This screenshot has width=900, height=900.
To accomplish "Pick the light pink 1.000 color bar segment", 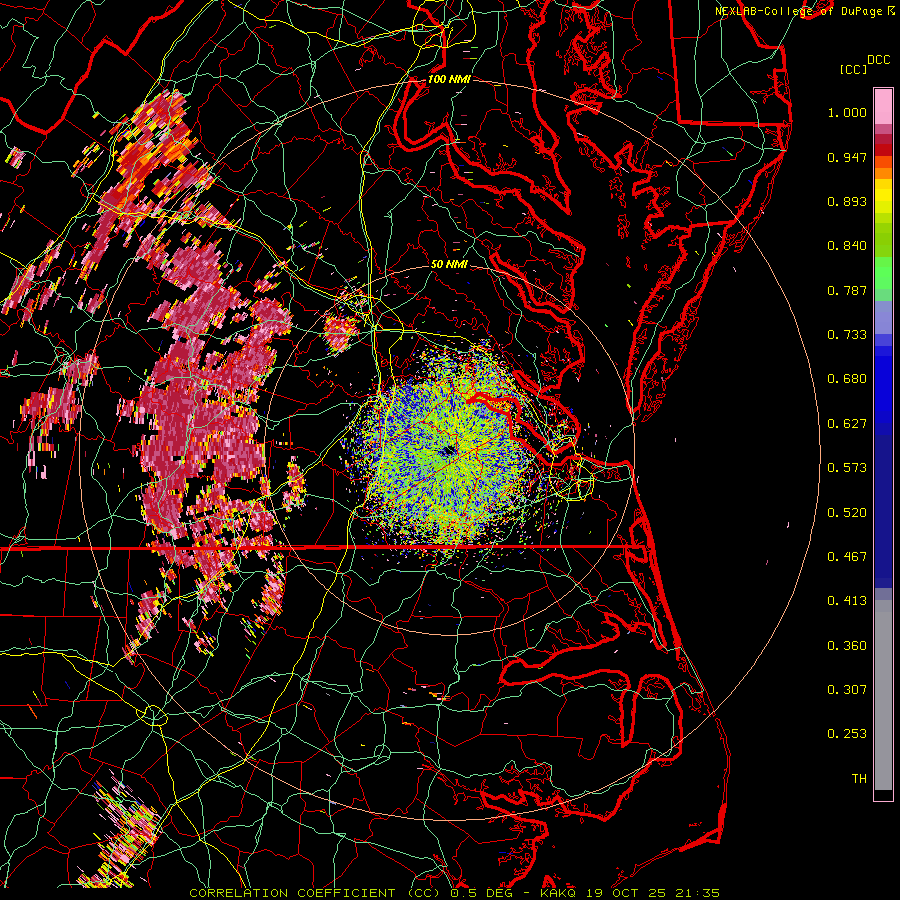I will click(x=883, y=106).
